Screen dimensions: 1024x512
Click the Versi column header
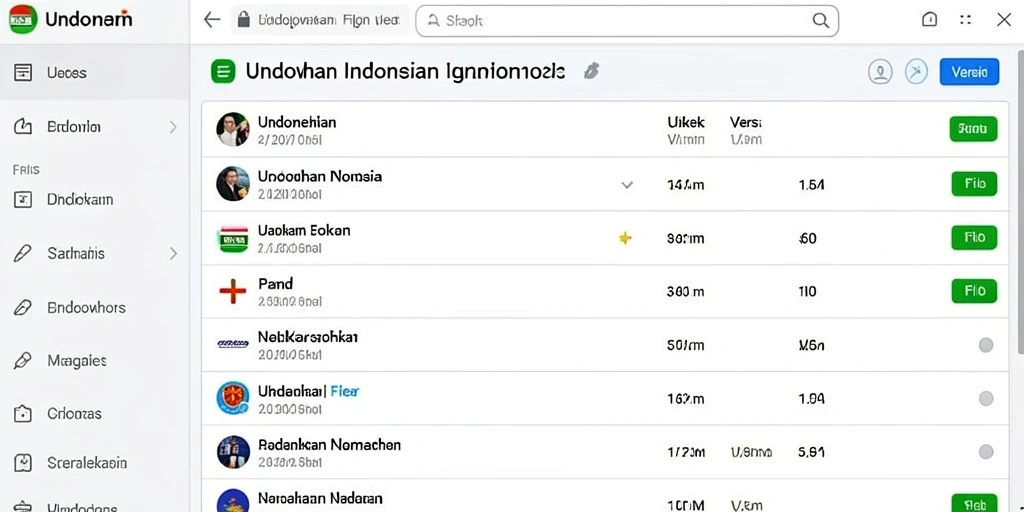click(746, 122)
